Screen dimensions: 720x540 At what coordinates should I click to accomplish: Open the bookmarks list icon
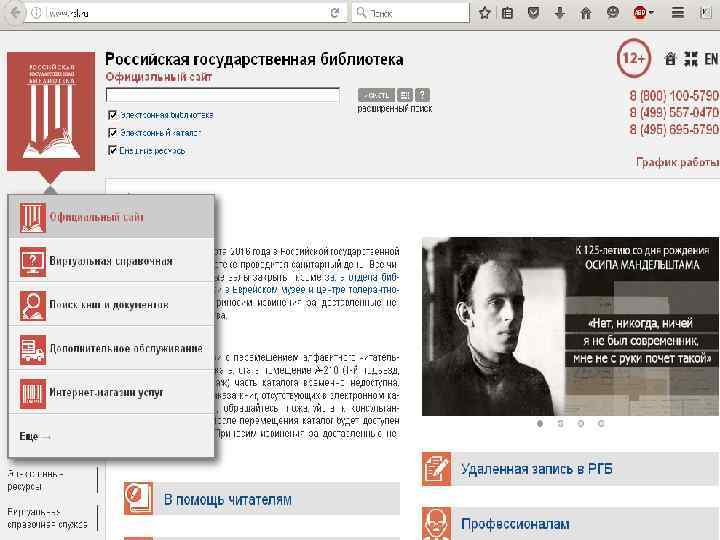coord(507,13)
